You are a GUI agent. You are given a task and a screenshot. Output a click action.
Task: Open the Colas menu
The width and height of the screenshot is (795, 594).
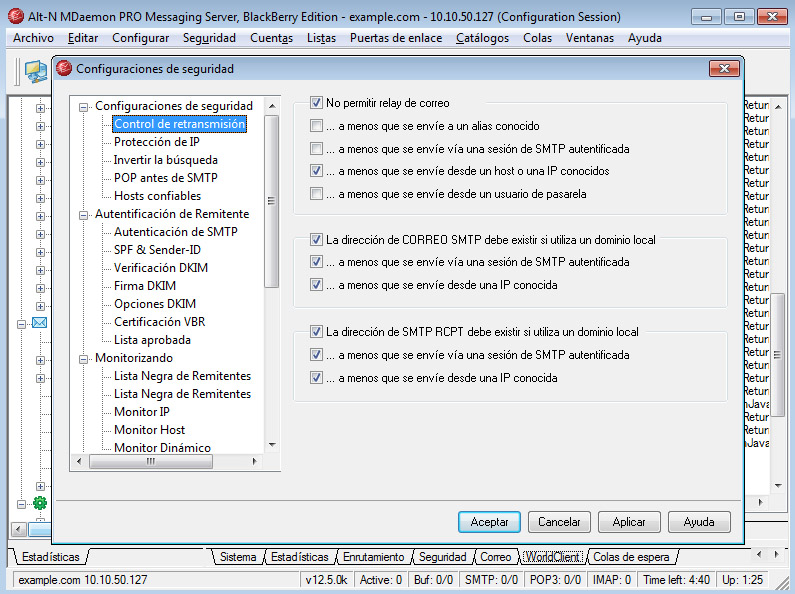(537, 38)
